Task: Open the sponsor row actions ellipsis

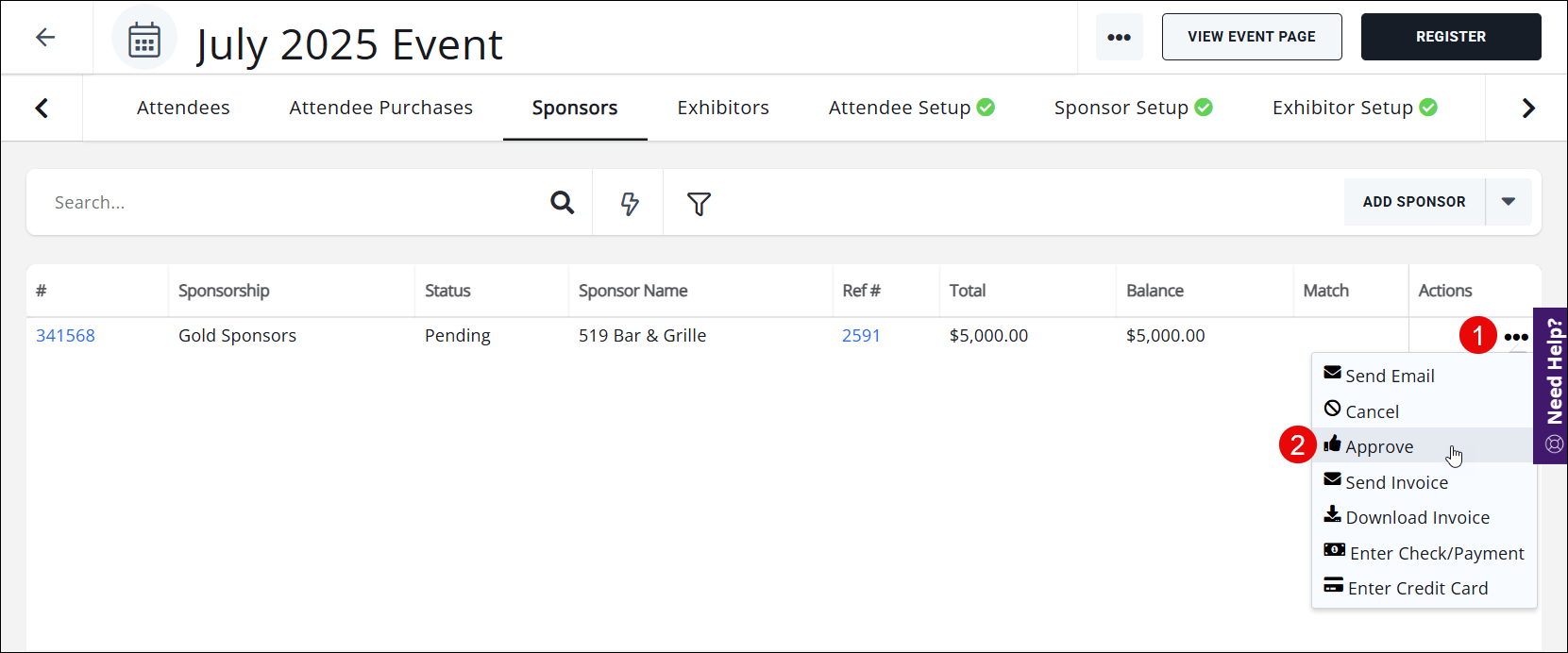Action: point(1517,336)
